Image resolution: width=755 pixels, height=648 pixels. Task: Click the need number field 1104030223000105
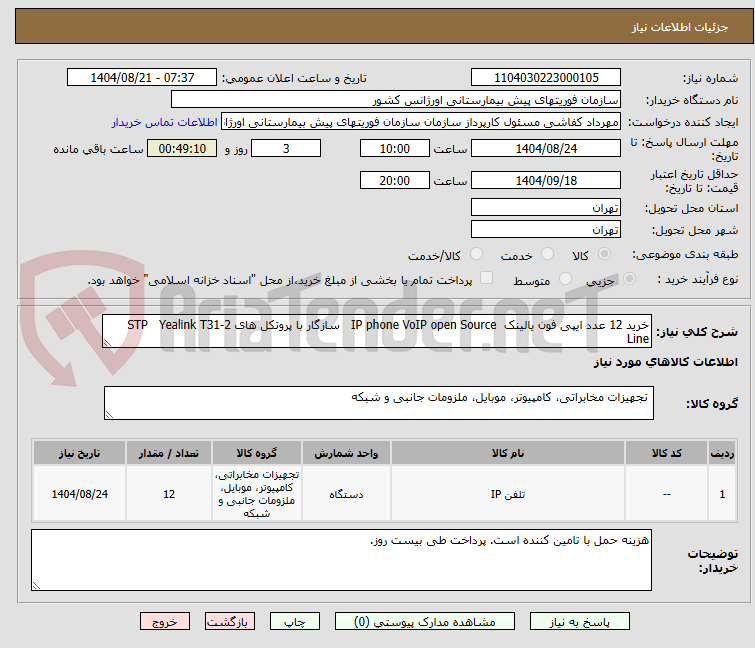coord(546,78)
